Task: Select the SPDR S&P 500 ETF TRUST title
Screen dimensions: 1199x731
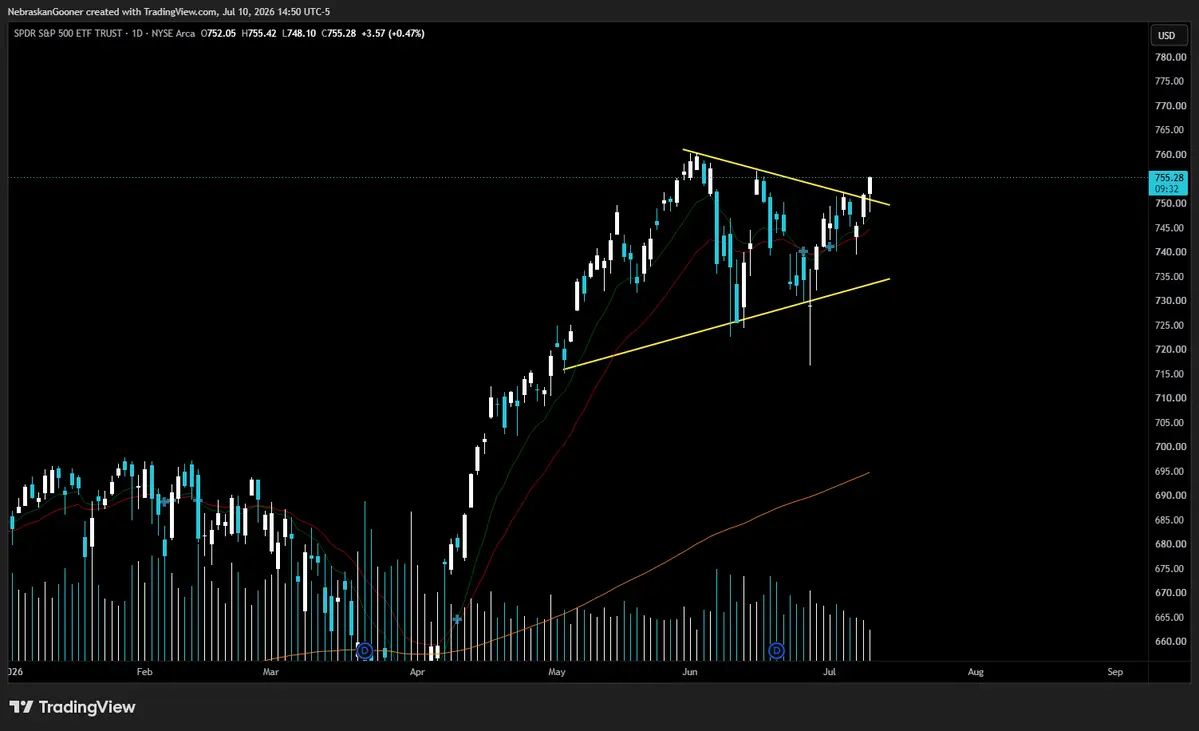Action: click(x=67, y=34)
